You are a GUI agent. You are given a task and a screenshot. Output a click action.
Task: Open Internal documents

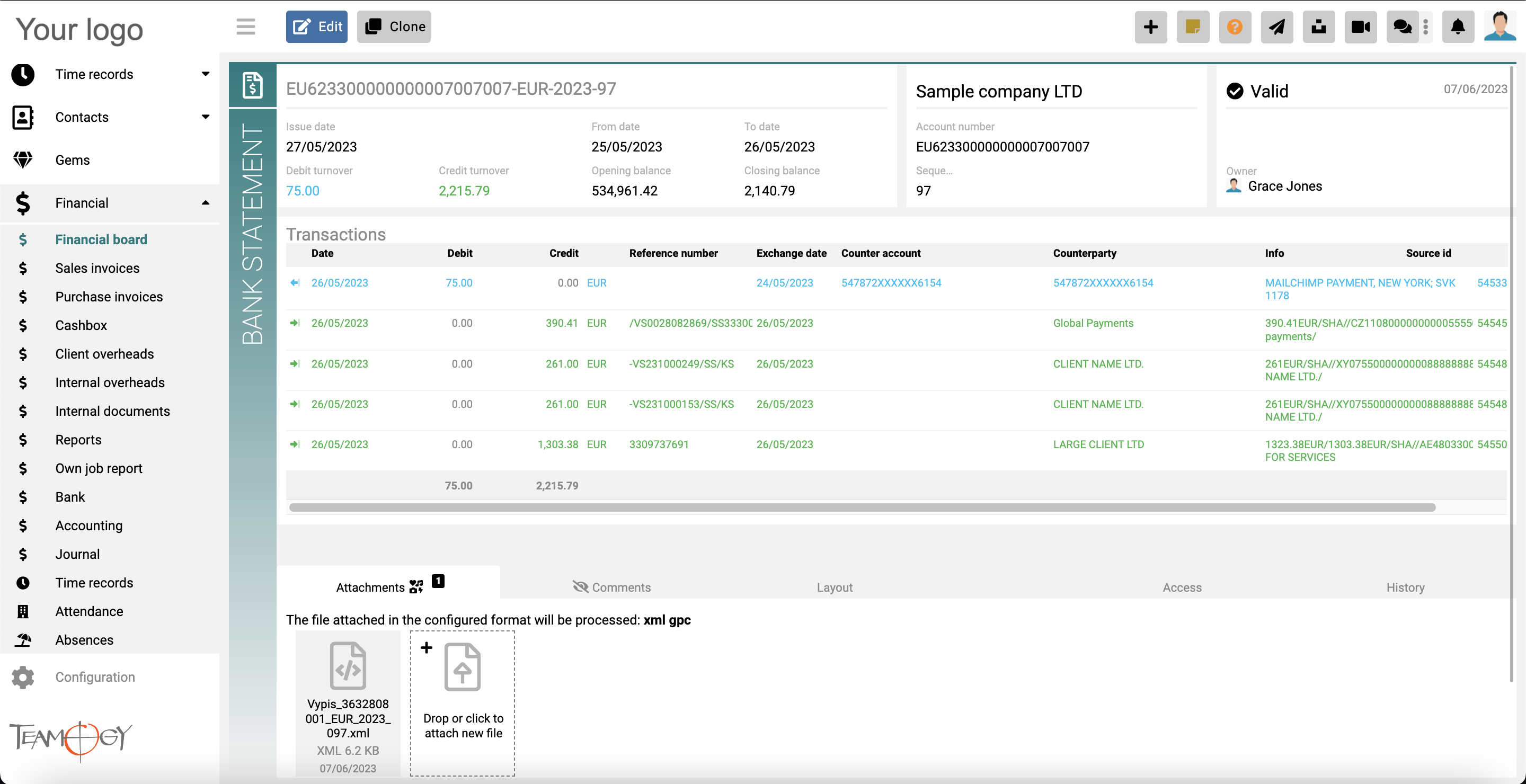coord(112,411)
